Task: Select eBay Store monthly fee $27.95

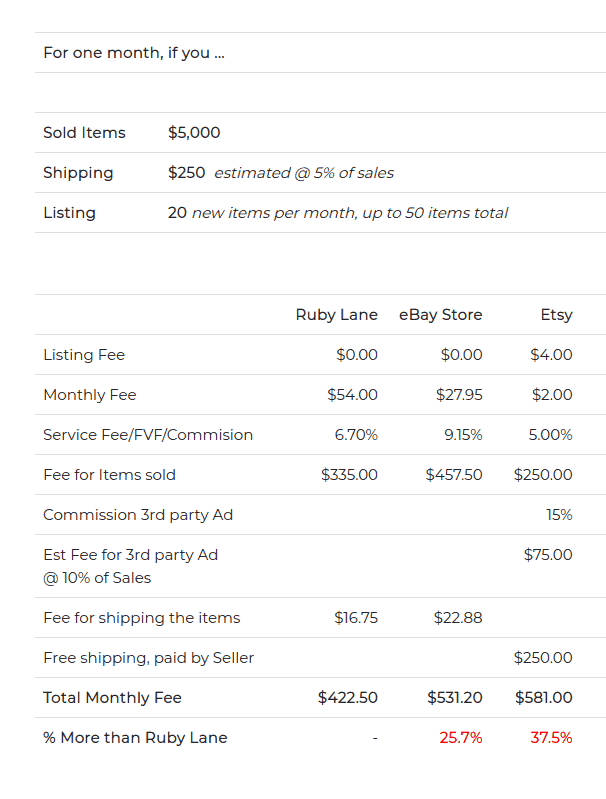Action: tap(459, 395)
